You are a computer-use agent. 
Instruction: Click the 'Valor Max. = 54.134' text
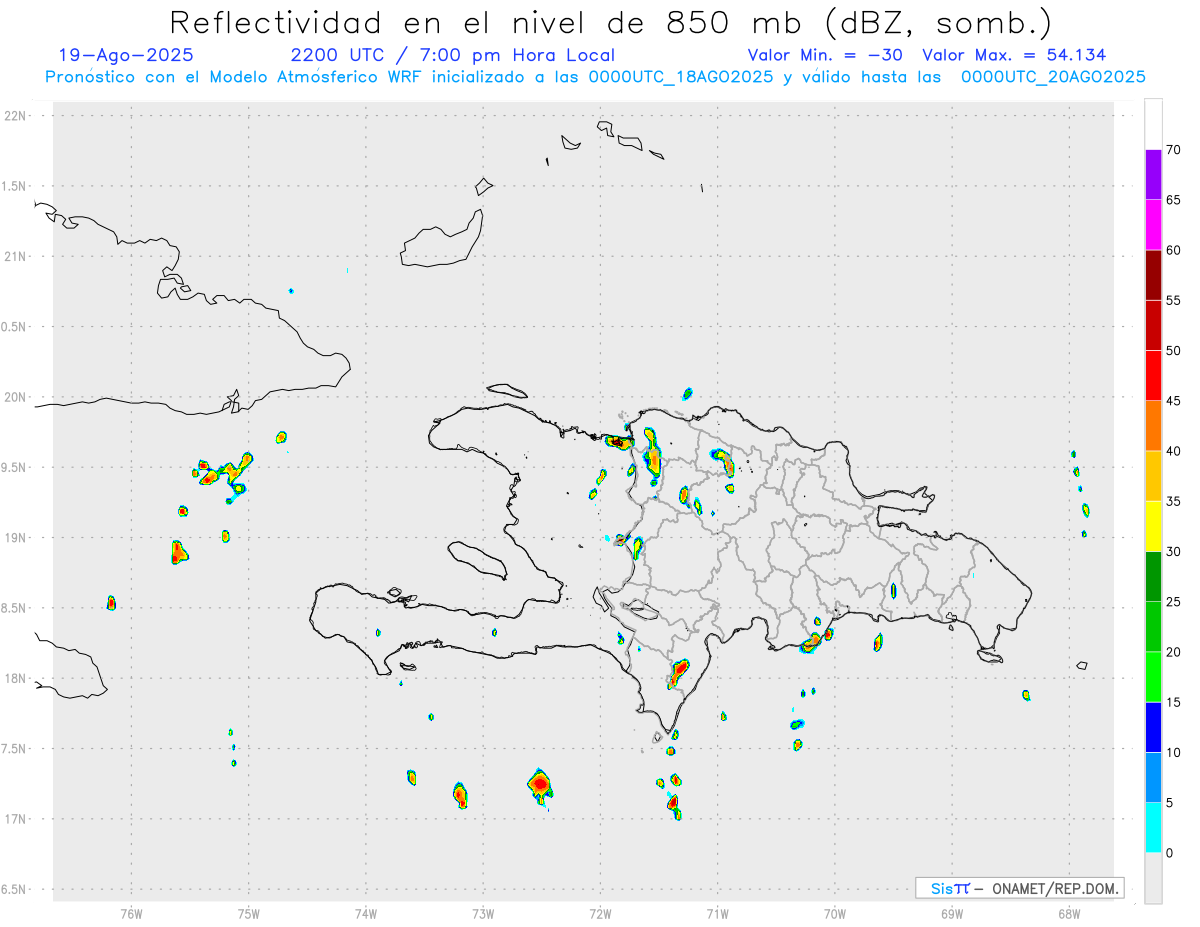point(1014,55)
